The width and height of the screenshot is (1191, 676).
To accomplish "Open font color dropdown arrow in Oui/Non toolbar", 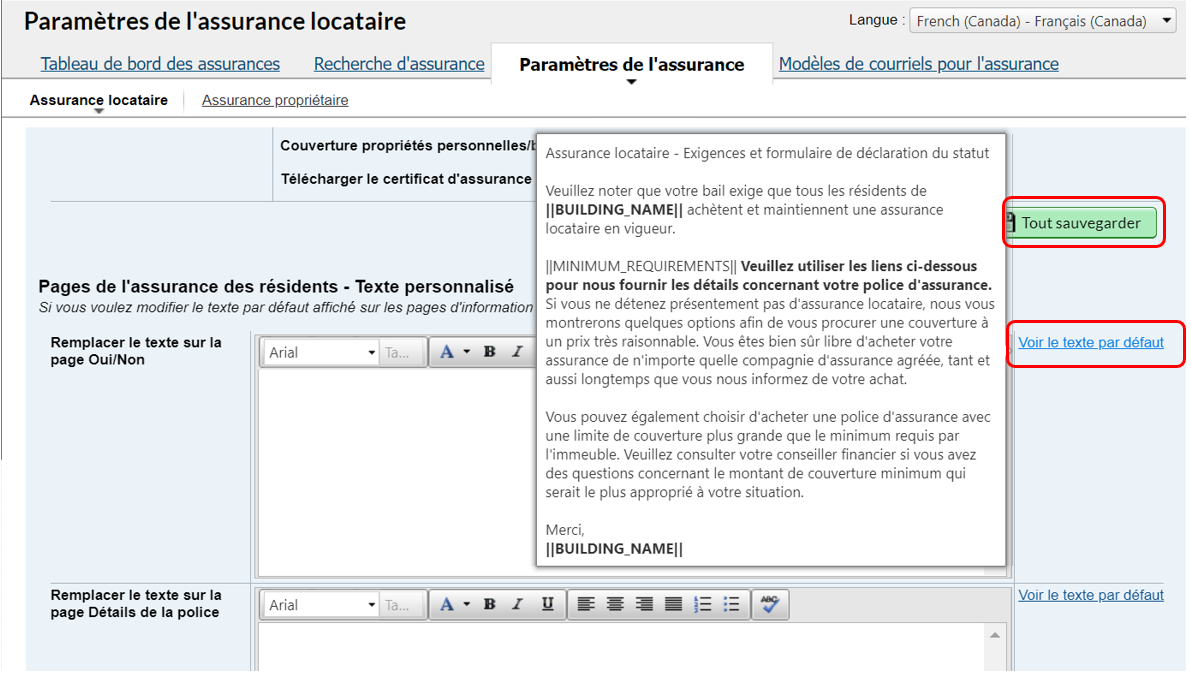I will tap(467, 352).
